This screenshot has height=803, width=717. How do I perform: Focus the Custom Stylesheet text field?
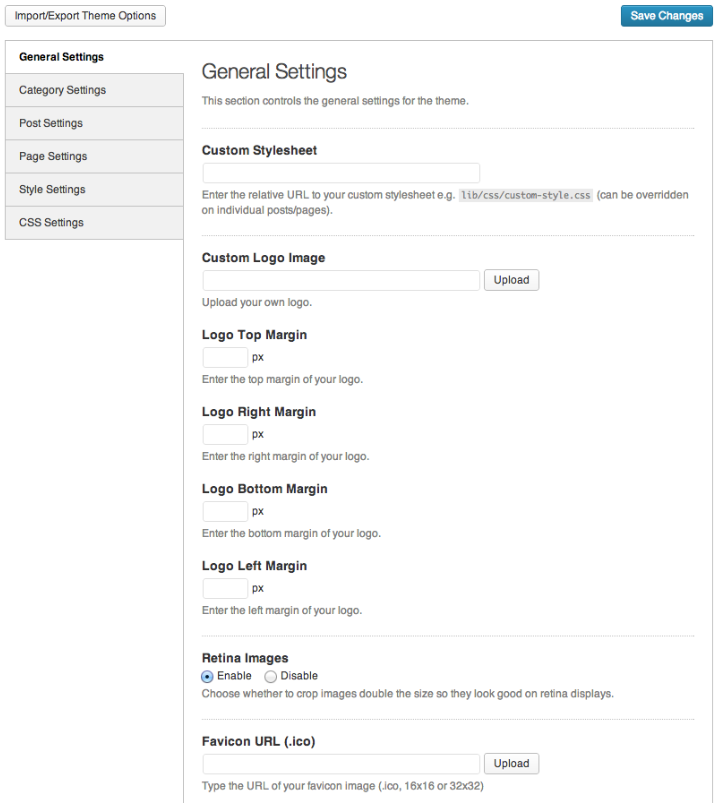(341, 173)
